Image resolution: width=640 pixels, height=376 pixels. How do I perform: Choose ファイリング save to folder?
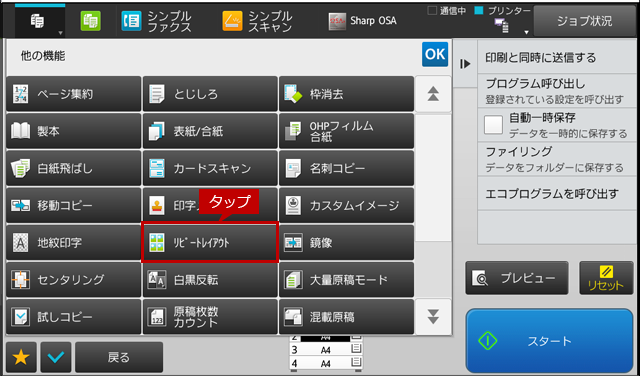pos(557,159)
